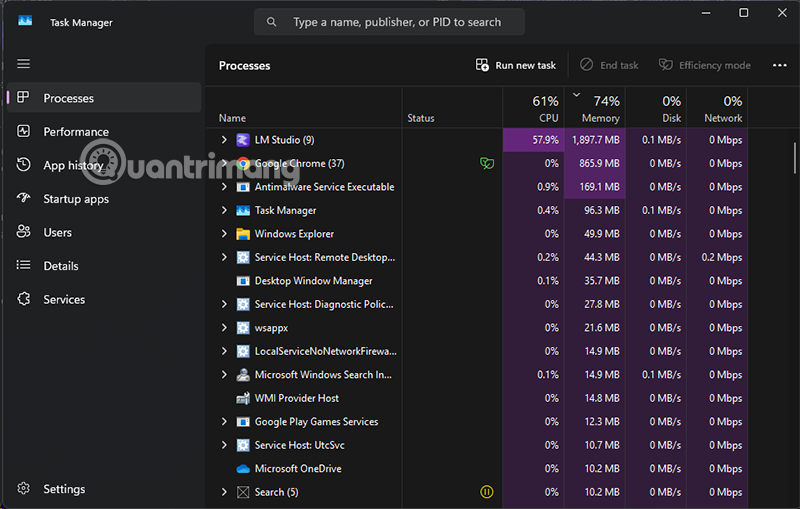This screenshot has height=509, width=800.
Task: Click the process list vertical scrollbar
Action: pyautogui.click(x=794, y=158)
